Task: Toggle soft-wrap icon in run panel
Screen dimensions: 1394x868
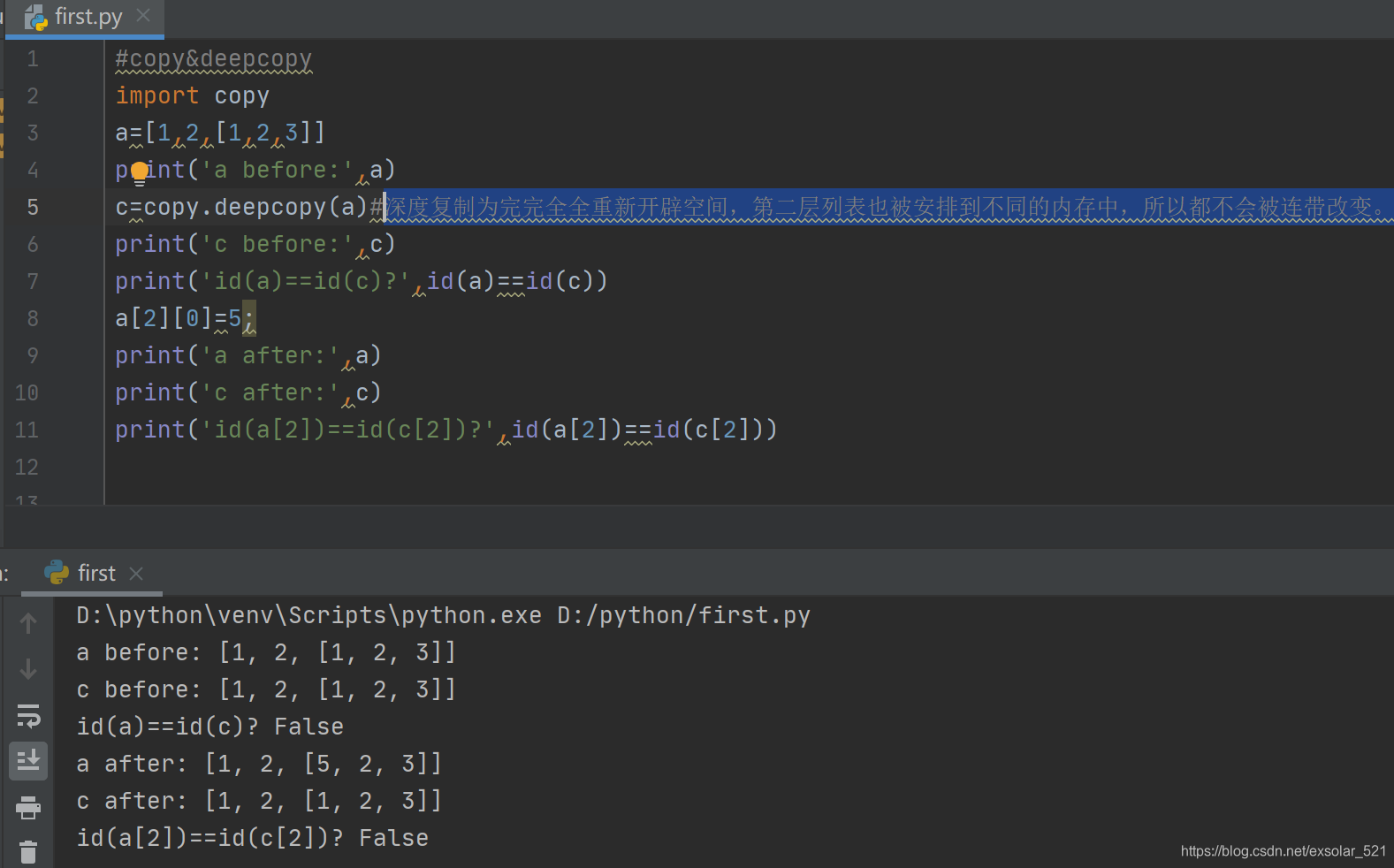Action: coord(28,715)
